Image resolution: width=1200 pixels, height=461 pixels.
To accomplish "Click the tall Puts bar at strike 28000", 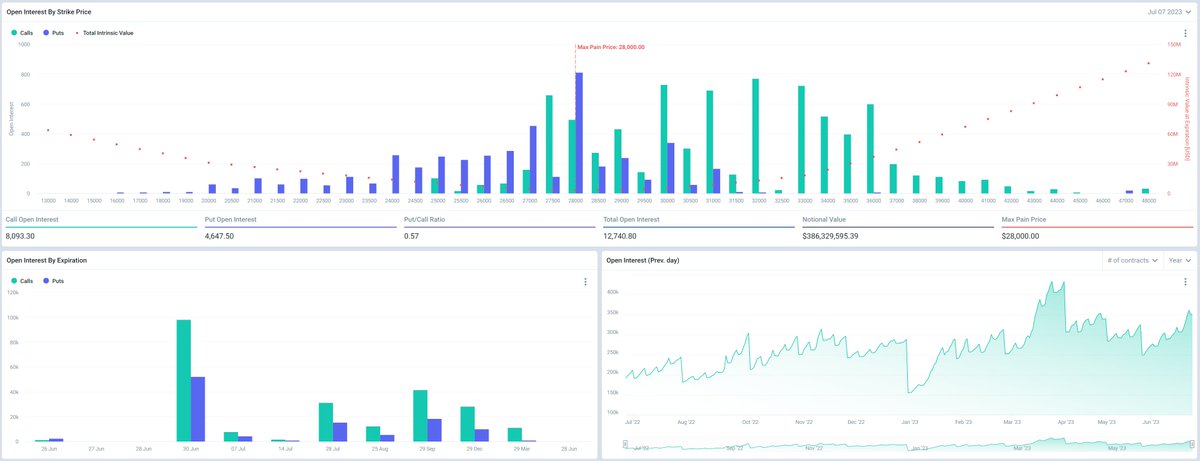I will pyautogui.click(x=579, y=133).
